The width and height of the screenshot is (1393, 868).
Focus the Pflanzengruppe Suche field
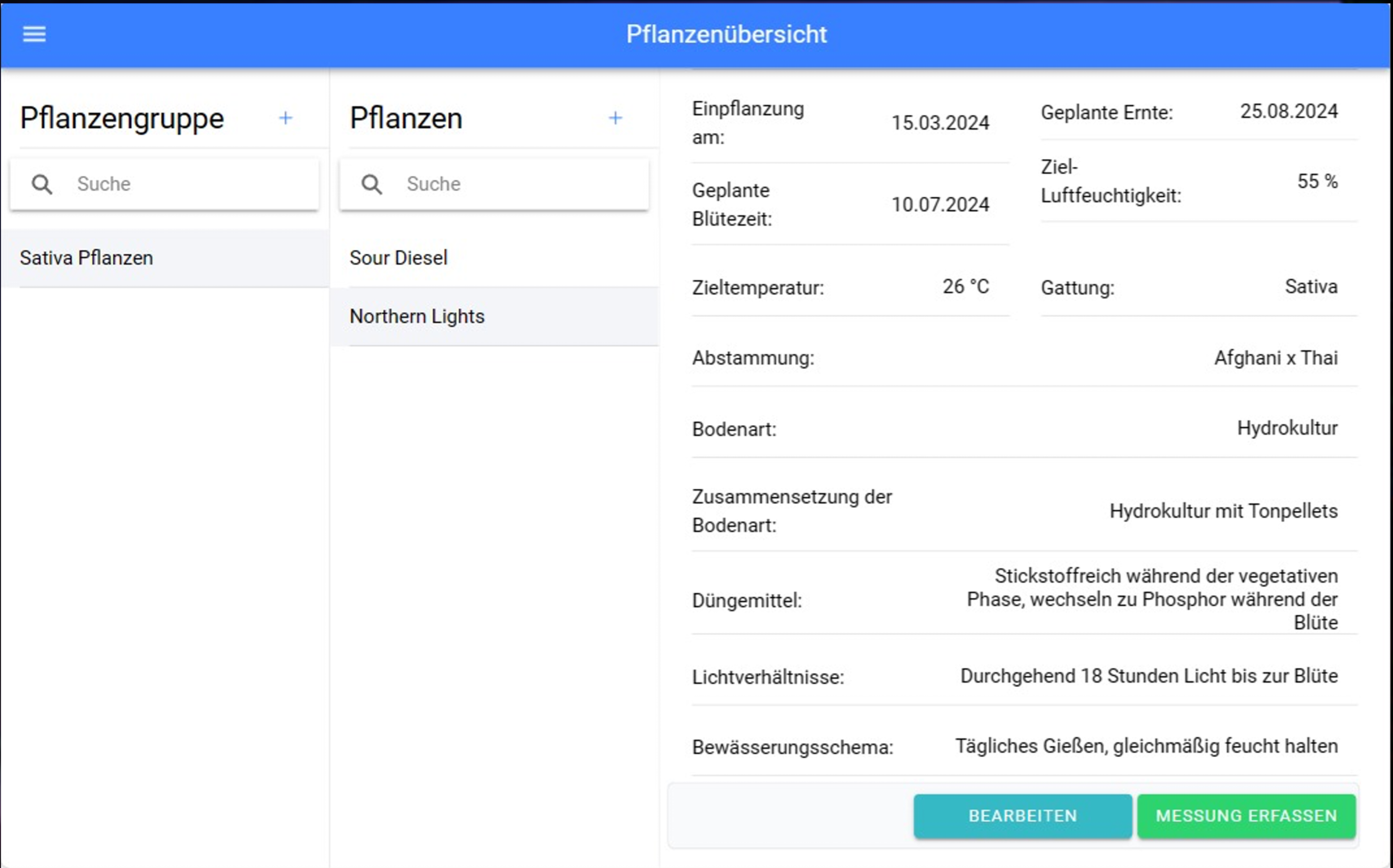[189, 185]
